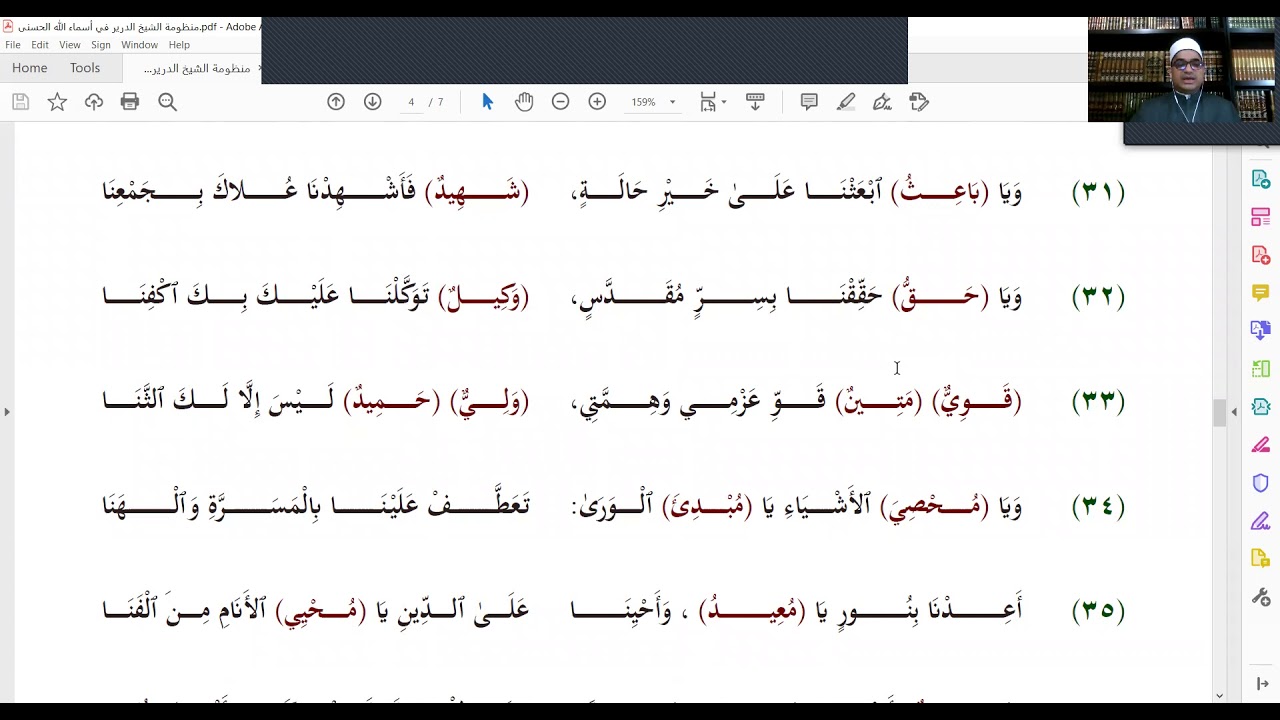1280x720 pixels.
Task: Switch to the Home tab
Action: (x=30, y=68)
